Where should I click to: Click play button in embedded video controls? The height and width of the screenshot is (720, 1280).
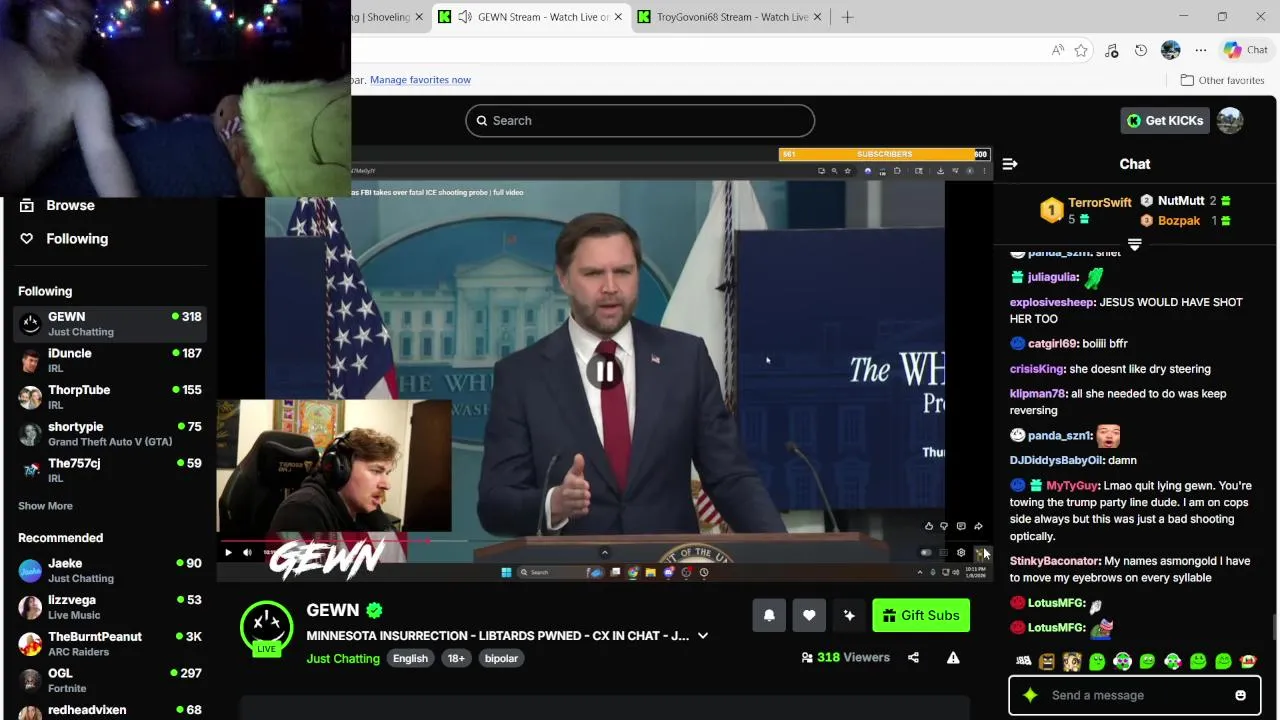228,552
